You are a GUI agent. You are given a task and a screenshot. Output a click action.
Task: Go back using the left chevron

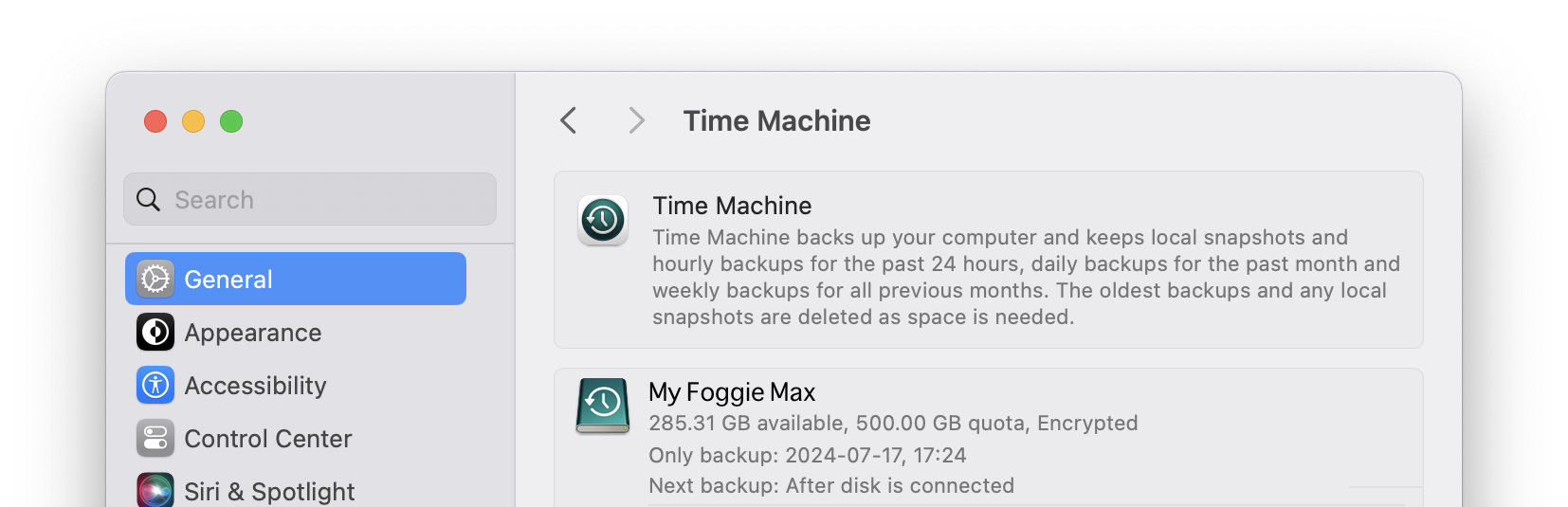569,120
